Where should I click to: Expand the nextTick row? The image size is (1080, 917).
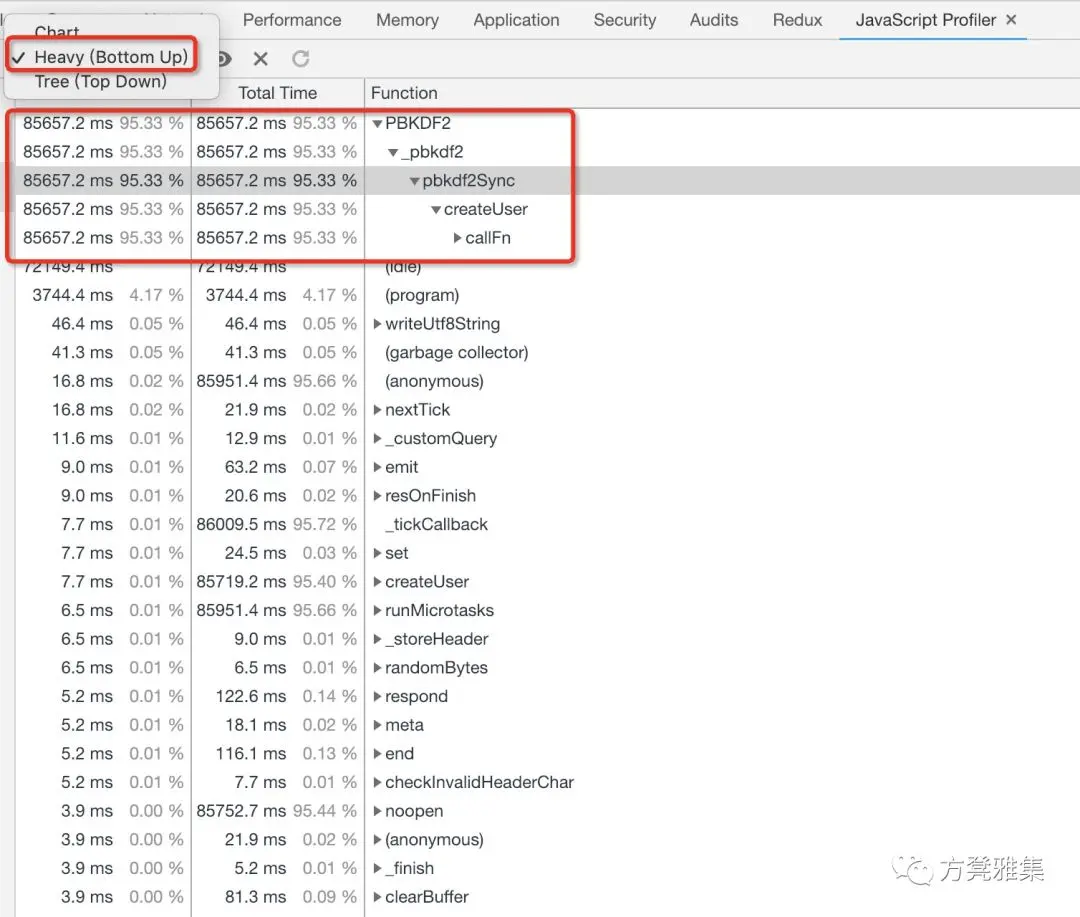pos(377,410)
